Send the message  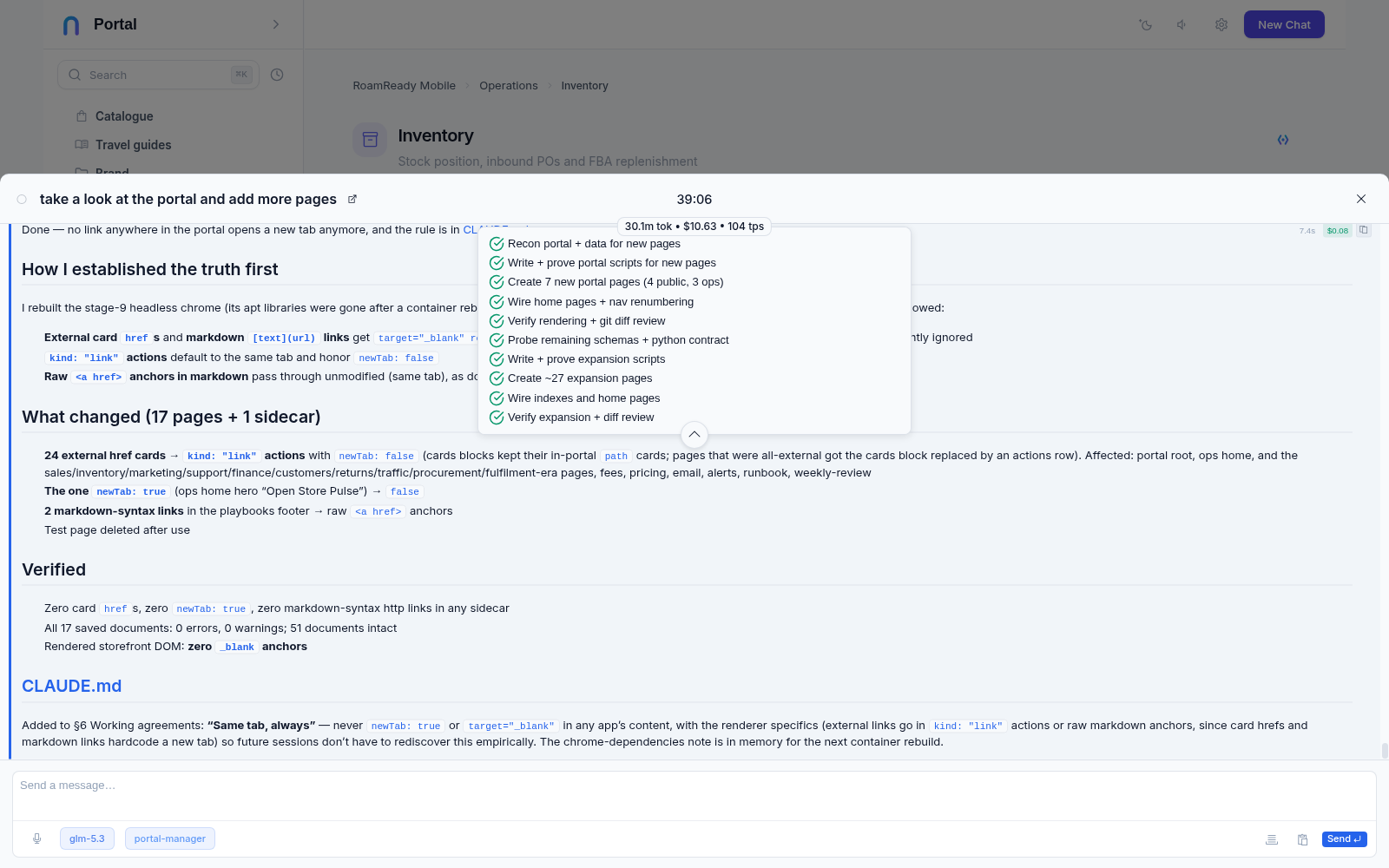pos(1344,838)
